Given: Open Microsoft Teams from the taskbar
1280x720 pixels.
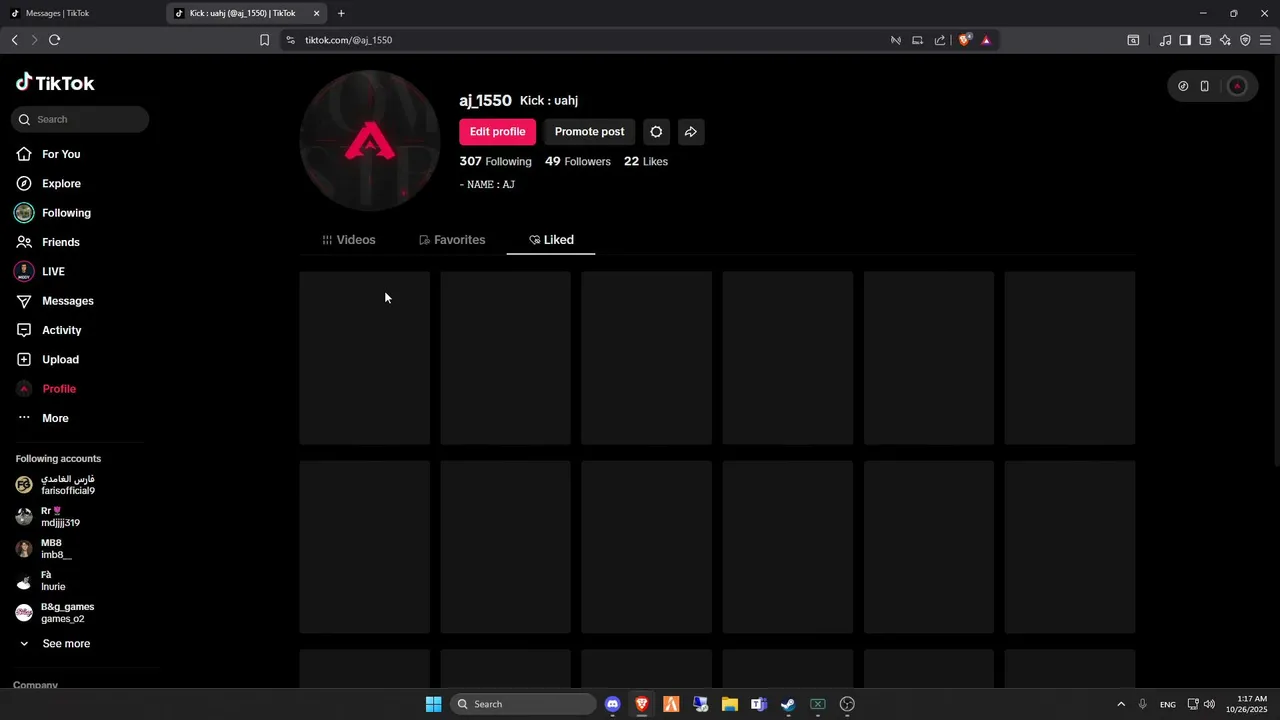Looking at the screenshot, I should (x=759, y=704).
